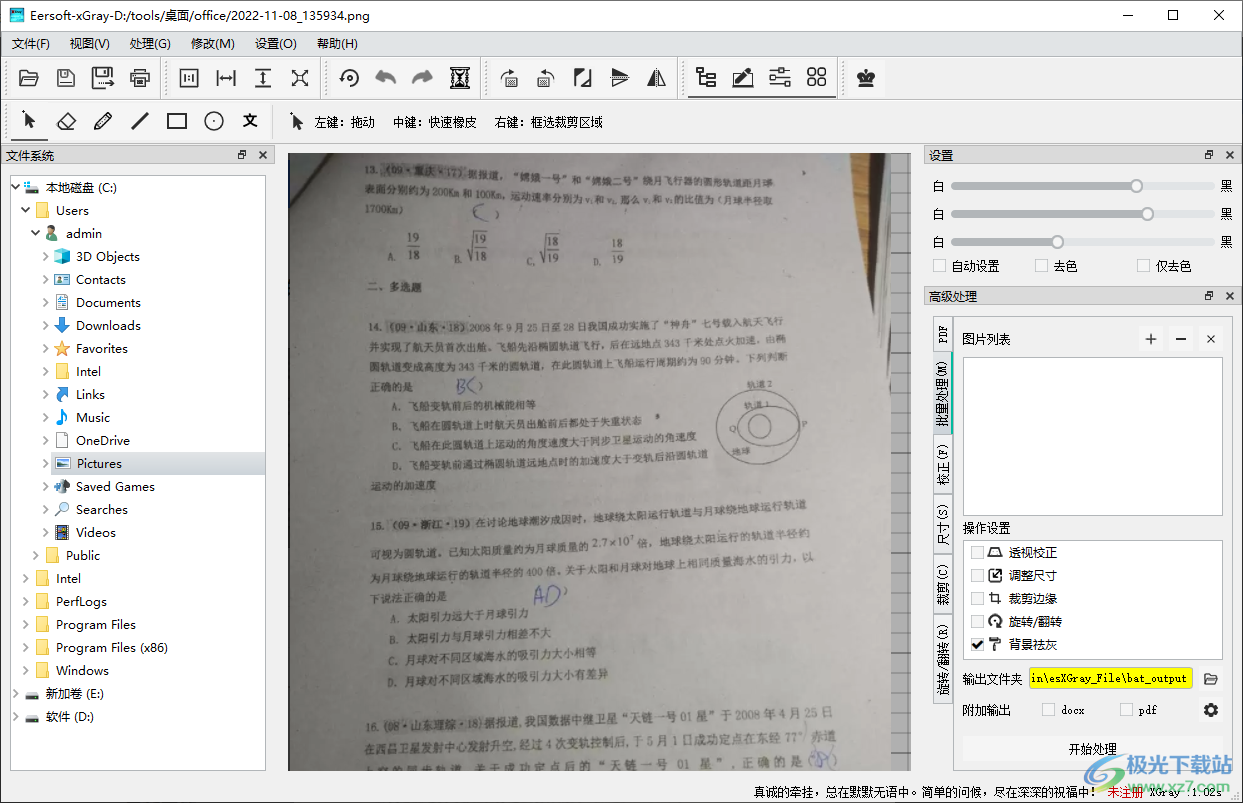The image size is (1243, 803).
Task: Expand the 新加卷 (E:) drive node
Action: click(16, 693)
